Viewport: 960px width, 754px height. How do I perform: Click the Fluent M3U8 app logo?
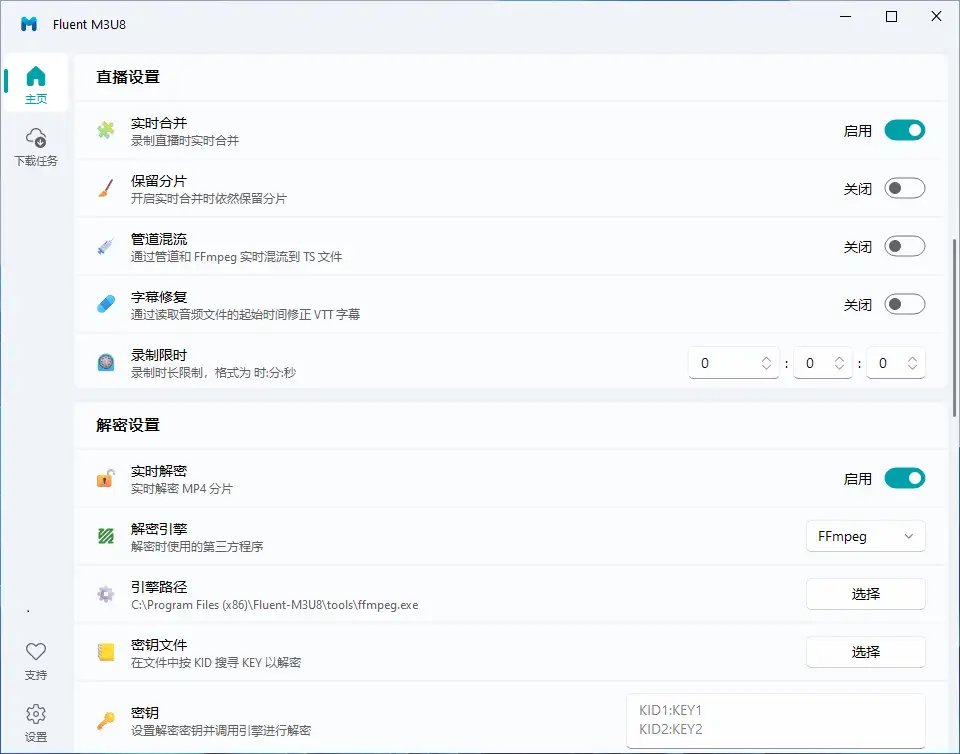tap(27, 24)
